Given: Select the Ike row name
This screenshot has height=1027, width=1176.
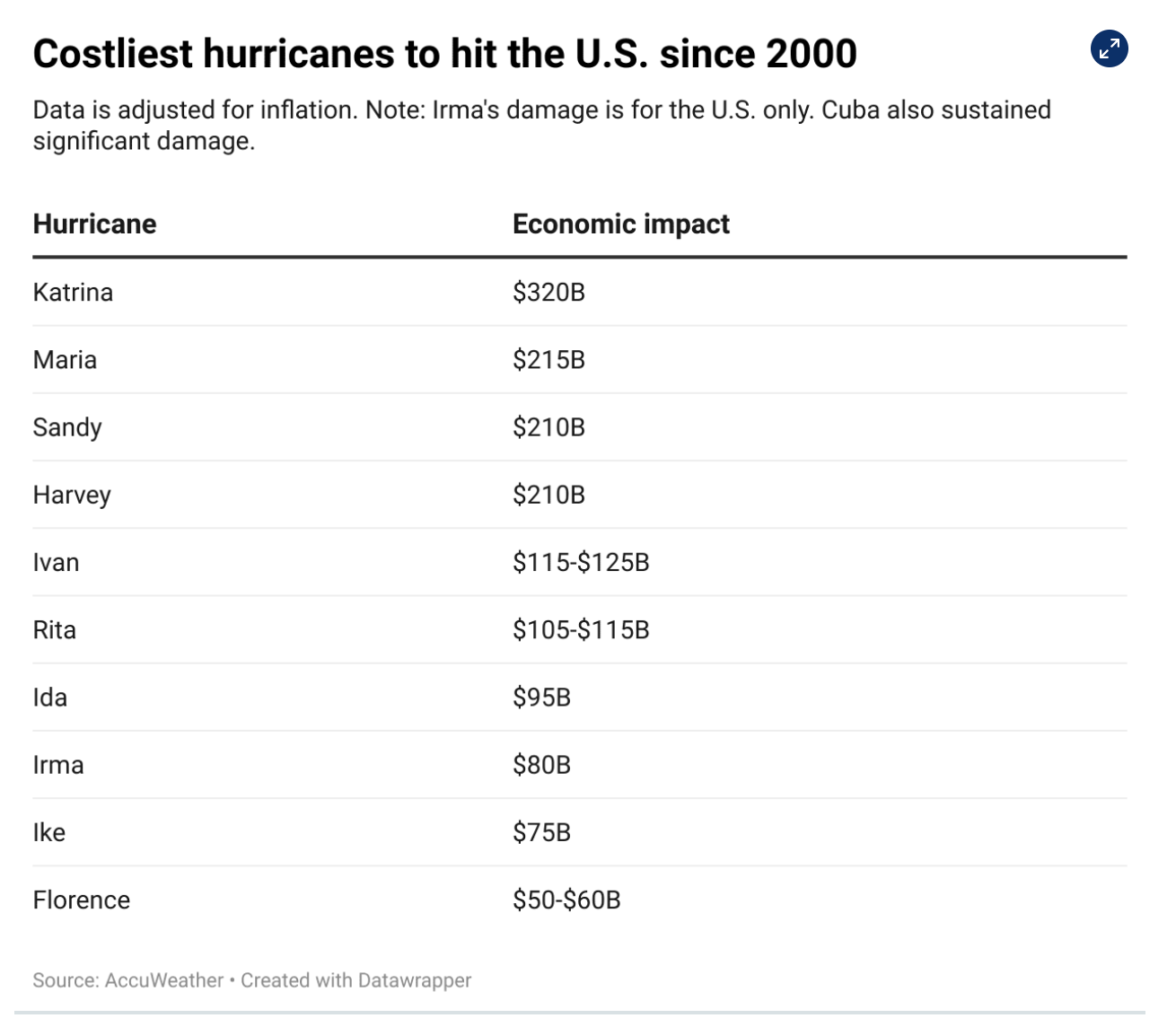Looking at the screenshot, I should [48, 833].
